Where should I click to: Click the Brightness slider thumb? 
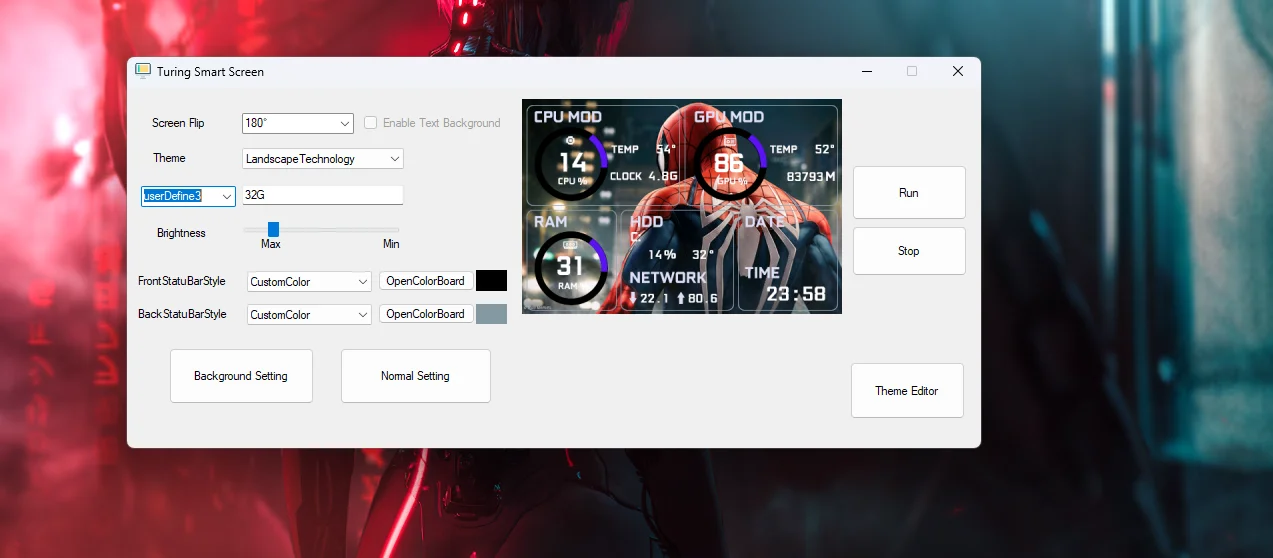coord(273,230)
